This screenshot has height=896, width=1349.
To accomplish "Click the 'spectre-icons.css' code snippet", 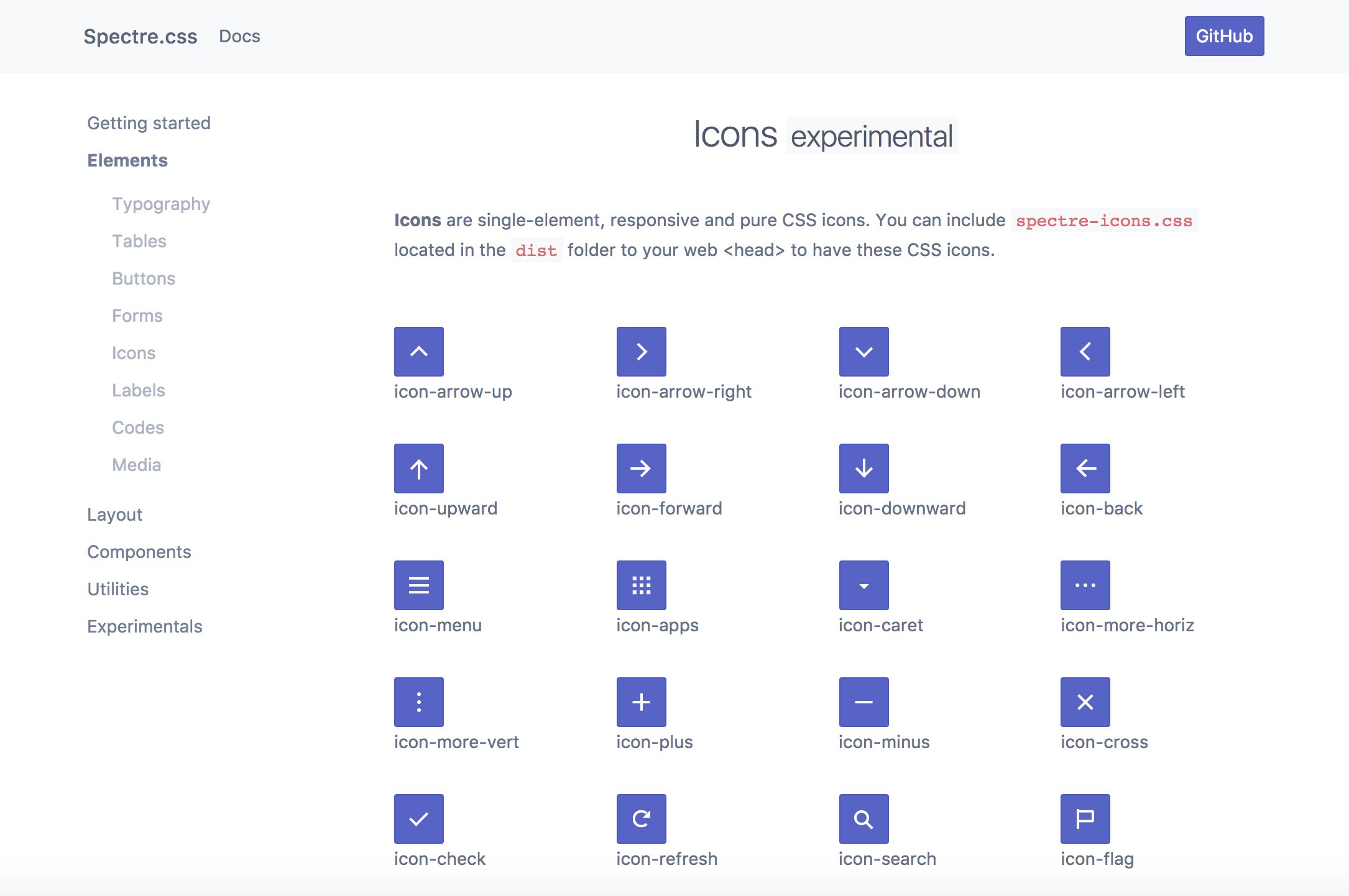I will [x=1104, y=221].
